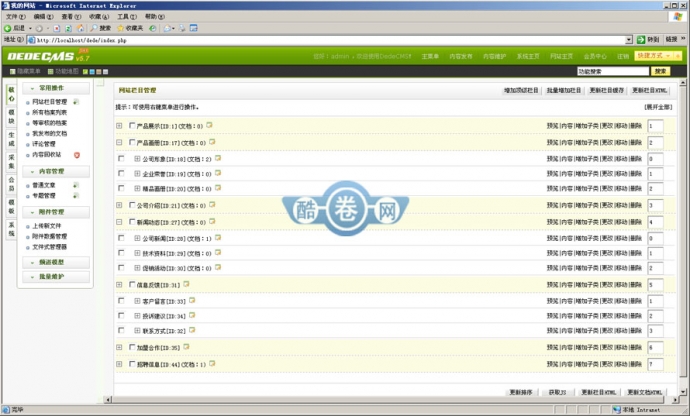Tick the checkbox for 公司形象[ID:18]
This screenshot has width=690, height=416.
(121, 158)
